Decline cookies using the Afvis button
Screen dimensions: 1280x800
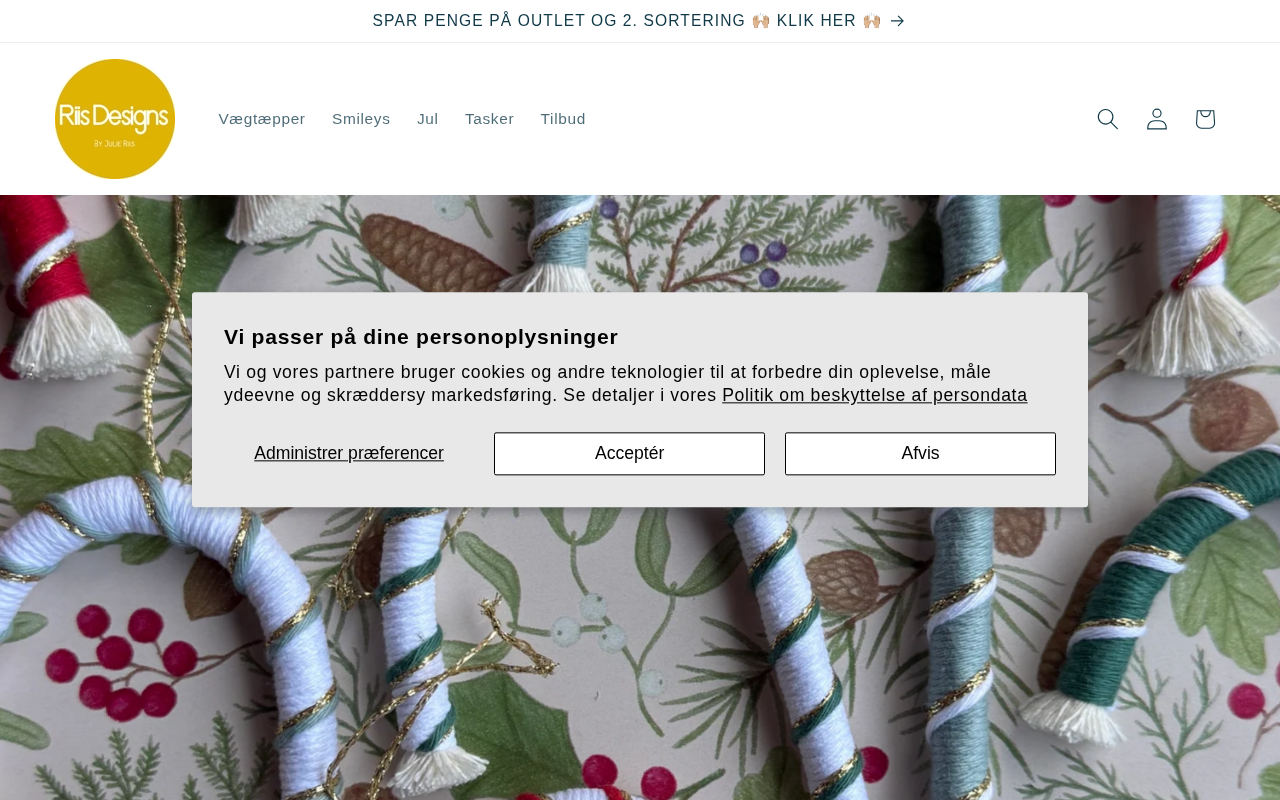pyautogui.click(x=920, y=453)
